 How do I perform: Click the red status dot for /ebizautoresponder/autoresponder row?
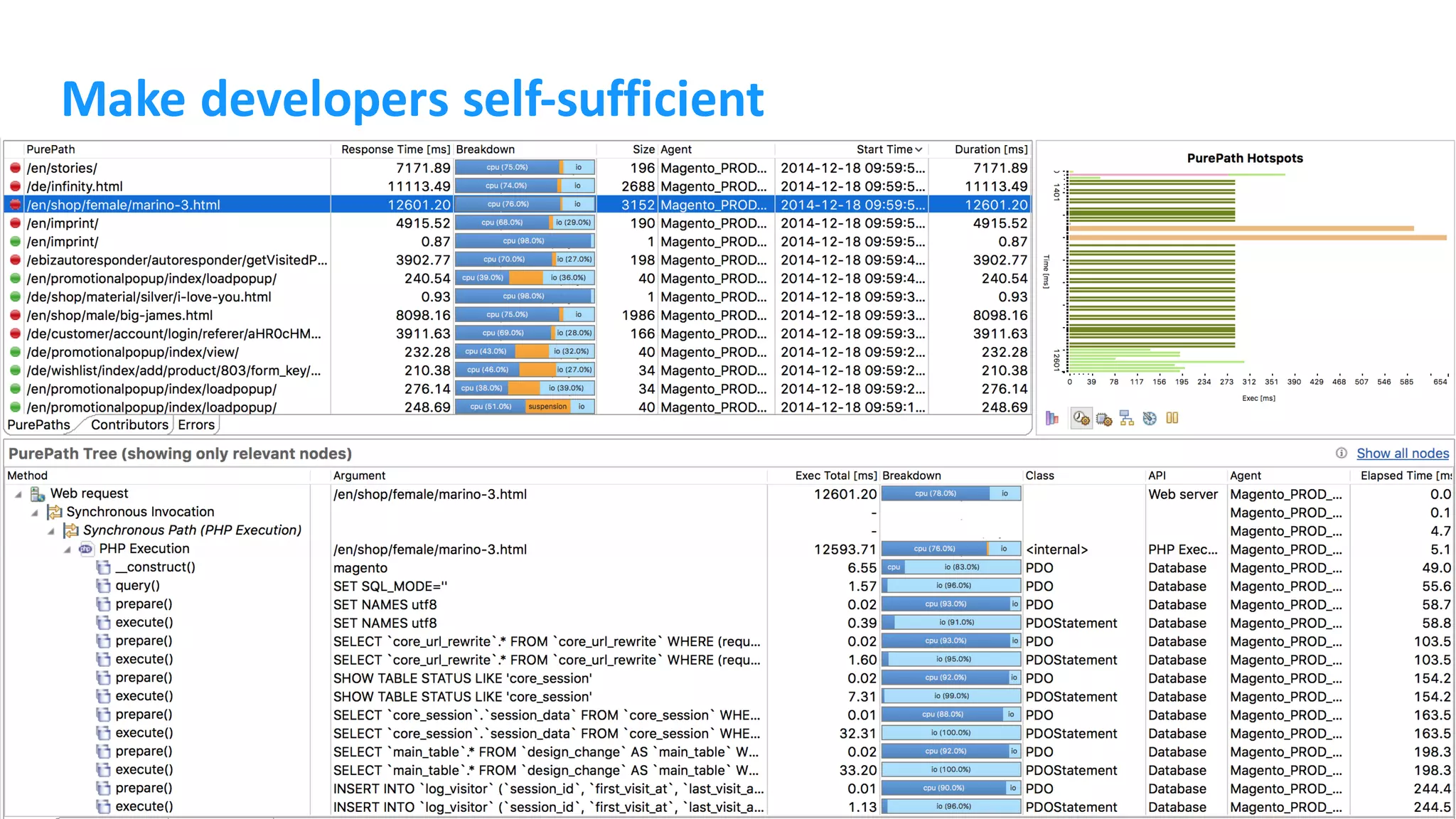(x=15, y=260)
